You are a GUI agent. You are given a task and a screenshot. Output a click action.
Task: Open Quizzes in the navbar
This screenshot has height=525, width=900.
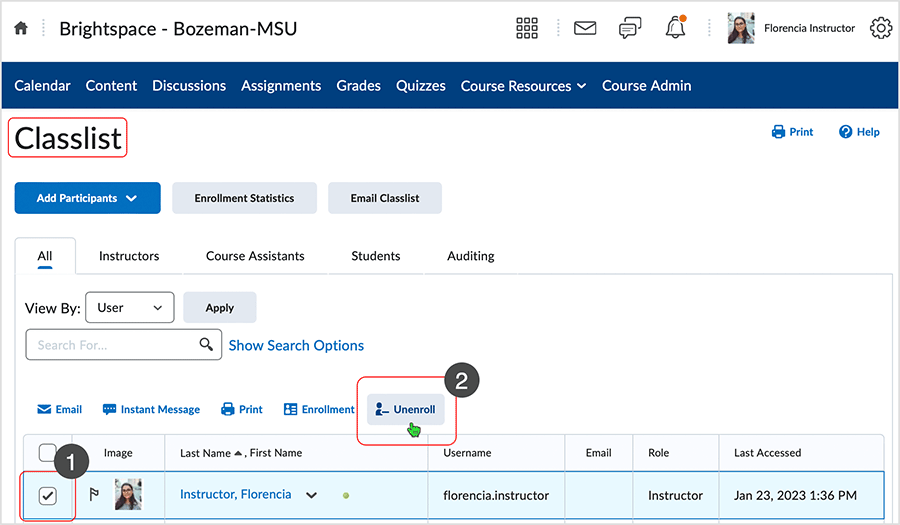[421, 86]
